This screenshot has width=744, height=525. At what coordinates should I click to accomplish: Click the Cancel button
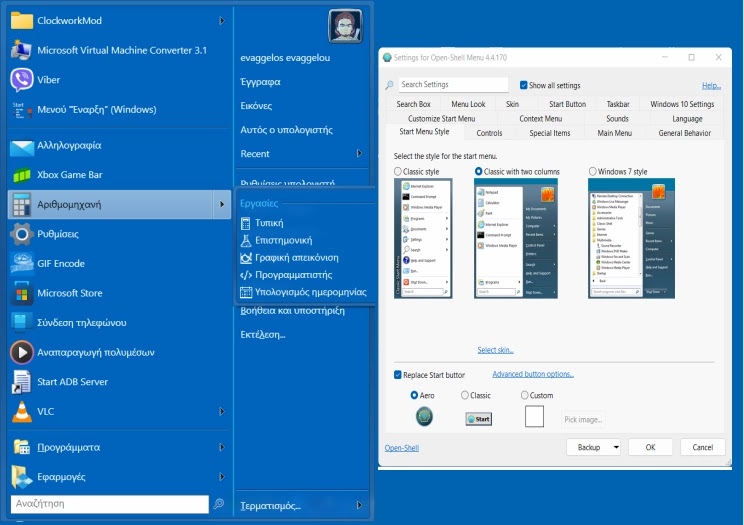pyautogui.click(x=702, y=447)
